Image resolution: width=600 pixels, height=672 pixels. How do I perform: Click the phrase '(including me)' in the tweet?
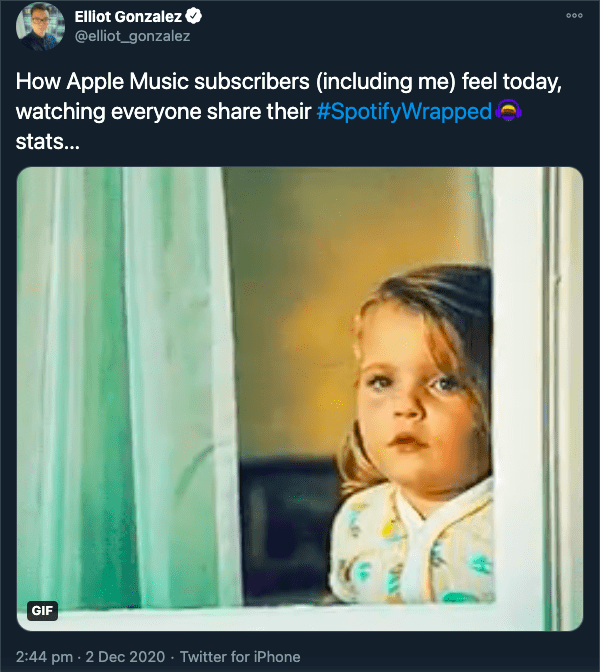pos(386,81)
